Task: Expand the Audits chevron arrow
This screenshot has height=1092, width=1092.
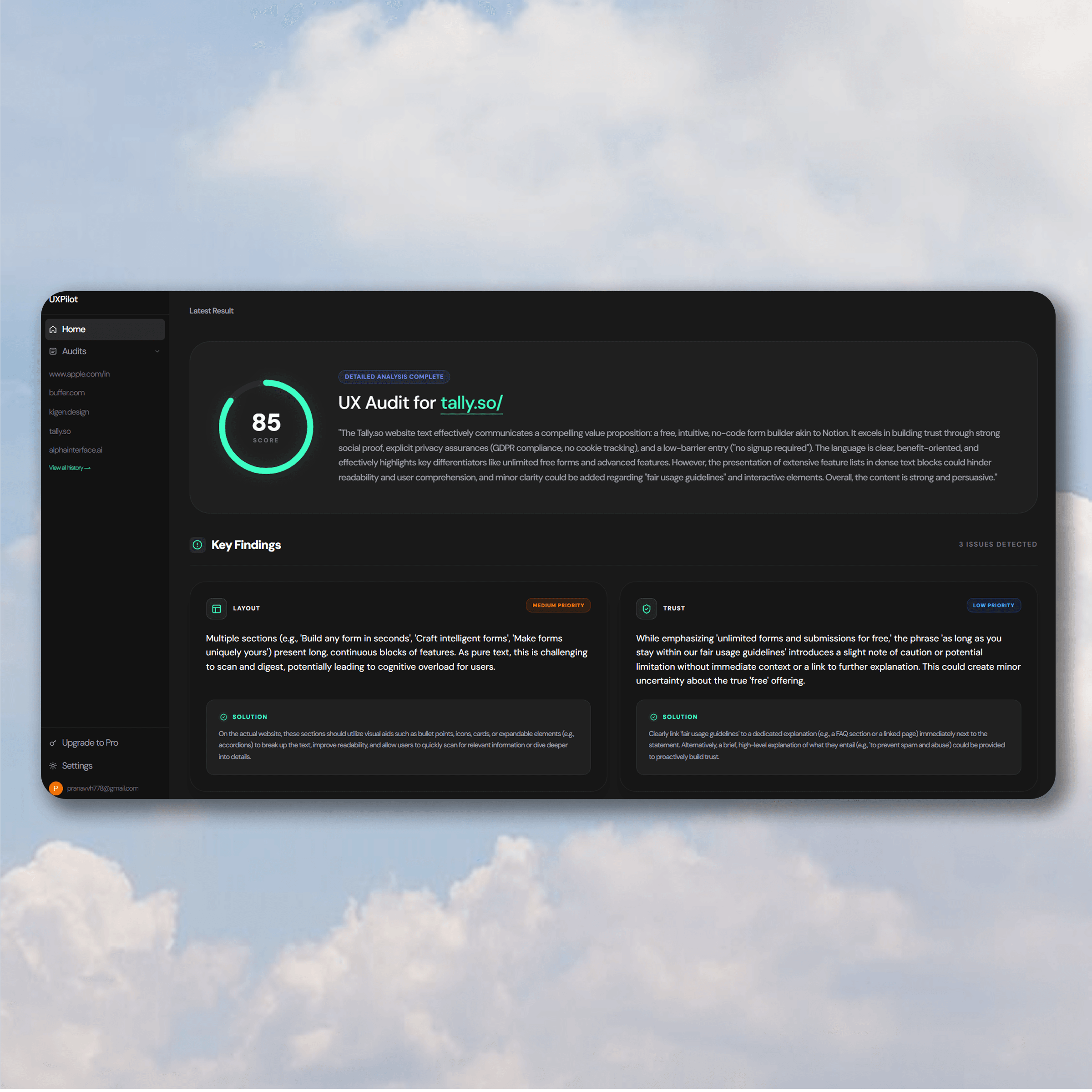Action: coord(157,352)
